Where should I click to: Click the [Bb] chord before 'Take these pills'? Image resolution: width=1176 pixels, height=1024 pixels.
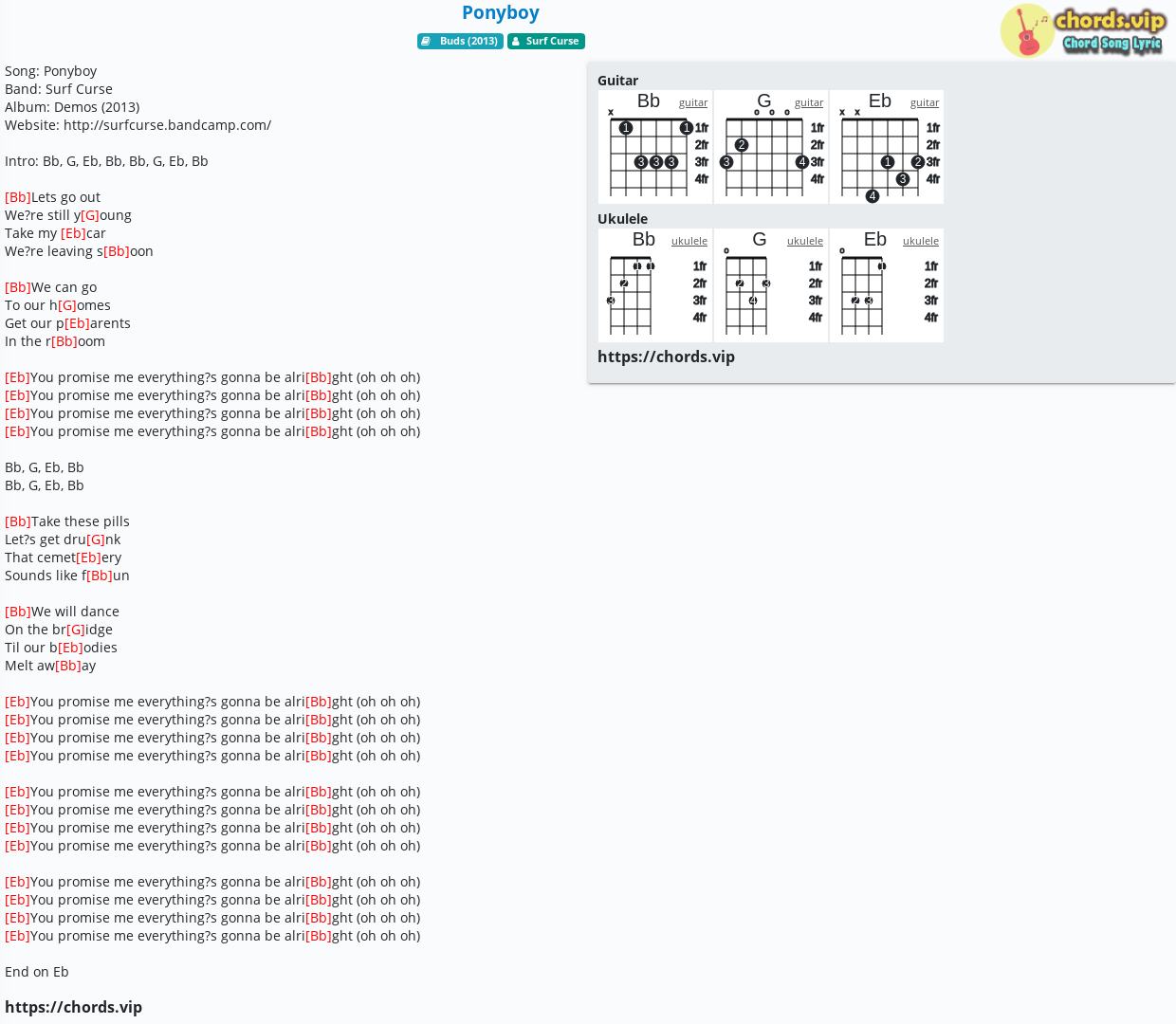coord(18,521)
